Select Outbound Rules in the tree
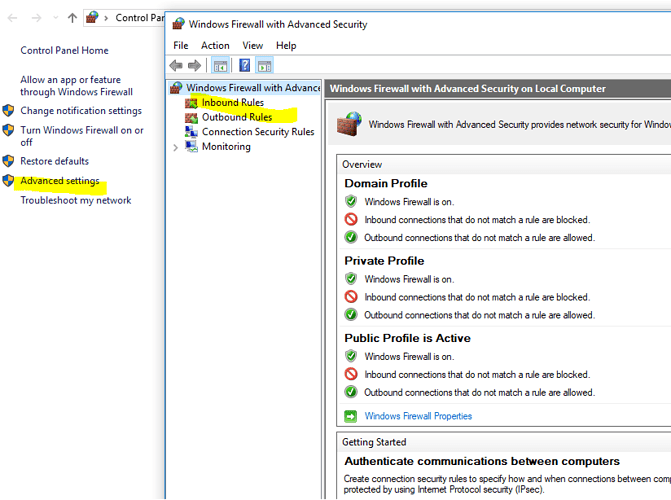The width and height of the screenshot is (671, 500). pos(237,117)
